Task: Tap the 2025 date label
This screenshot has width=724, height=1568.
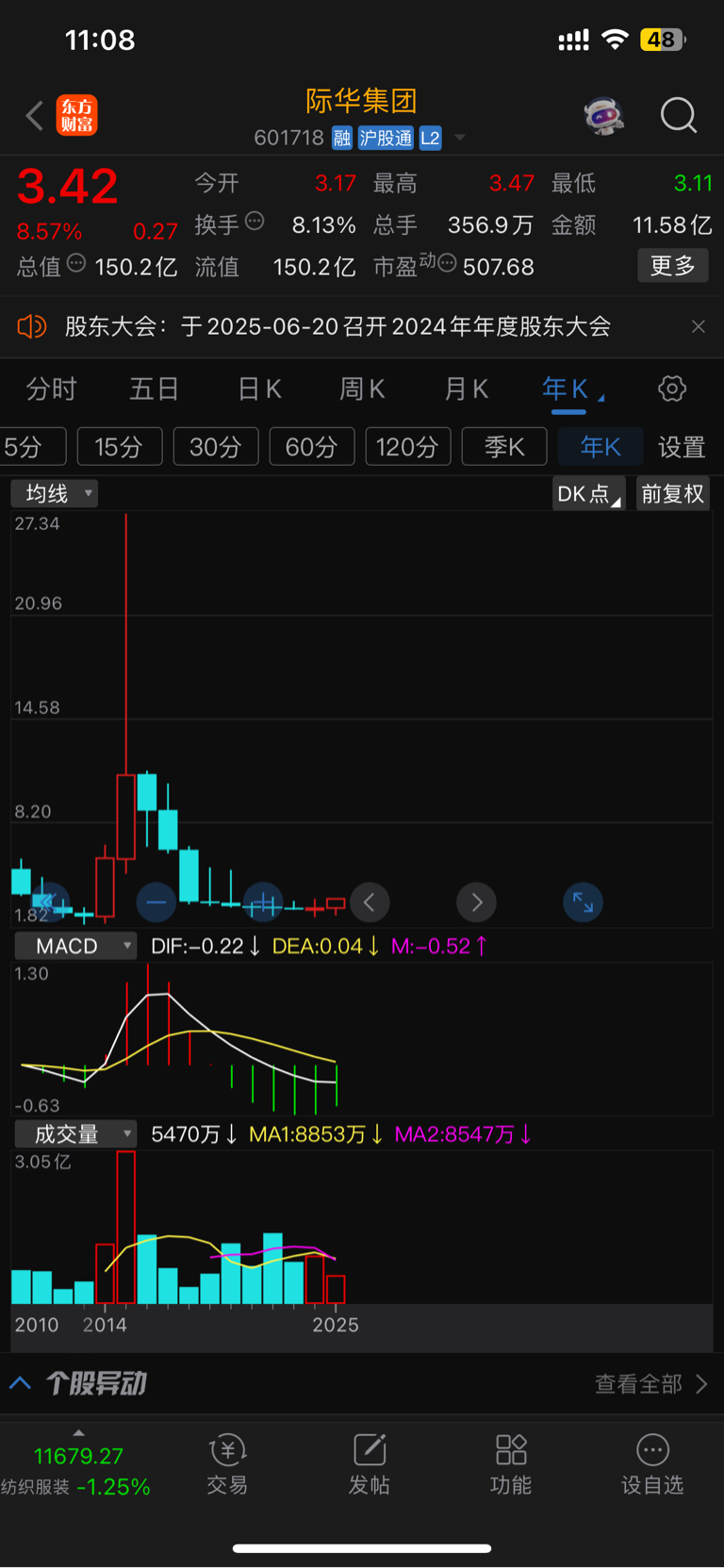Action: coord(336,1325)
